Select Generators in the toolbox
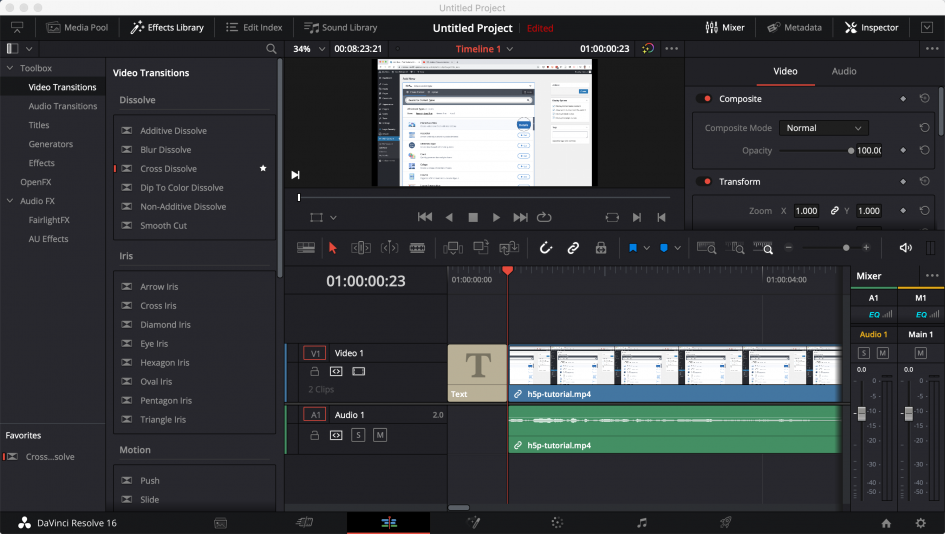 click(51, 144)
